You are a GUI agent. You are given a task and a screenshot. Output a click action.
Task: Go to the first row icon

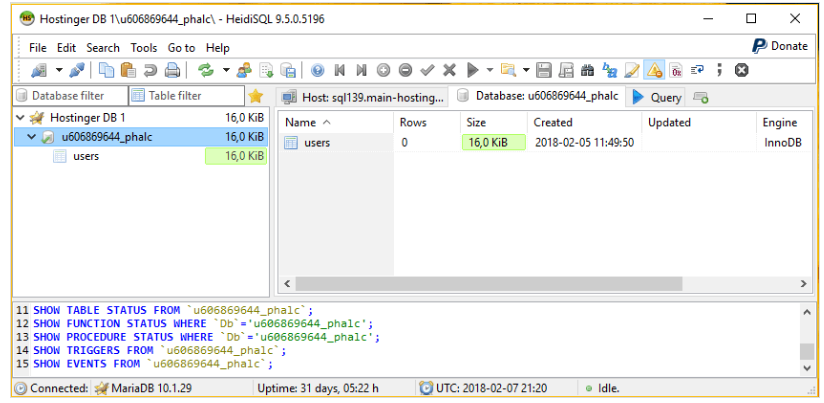click(339, 70)
